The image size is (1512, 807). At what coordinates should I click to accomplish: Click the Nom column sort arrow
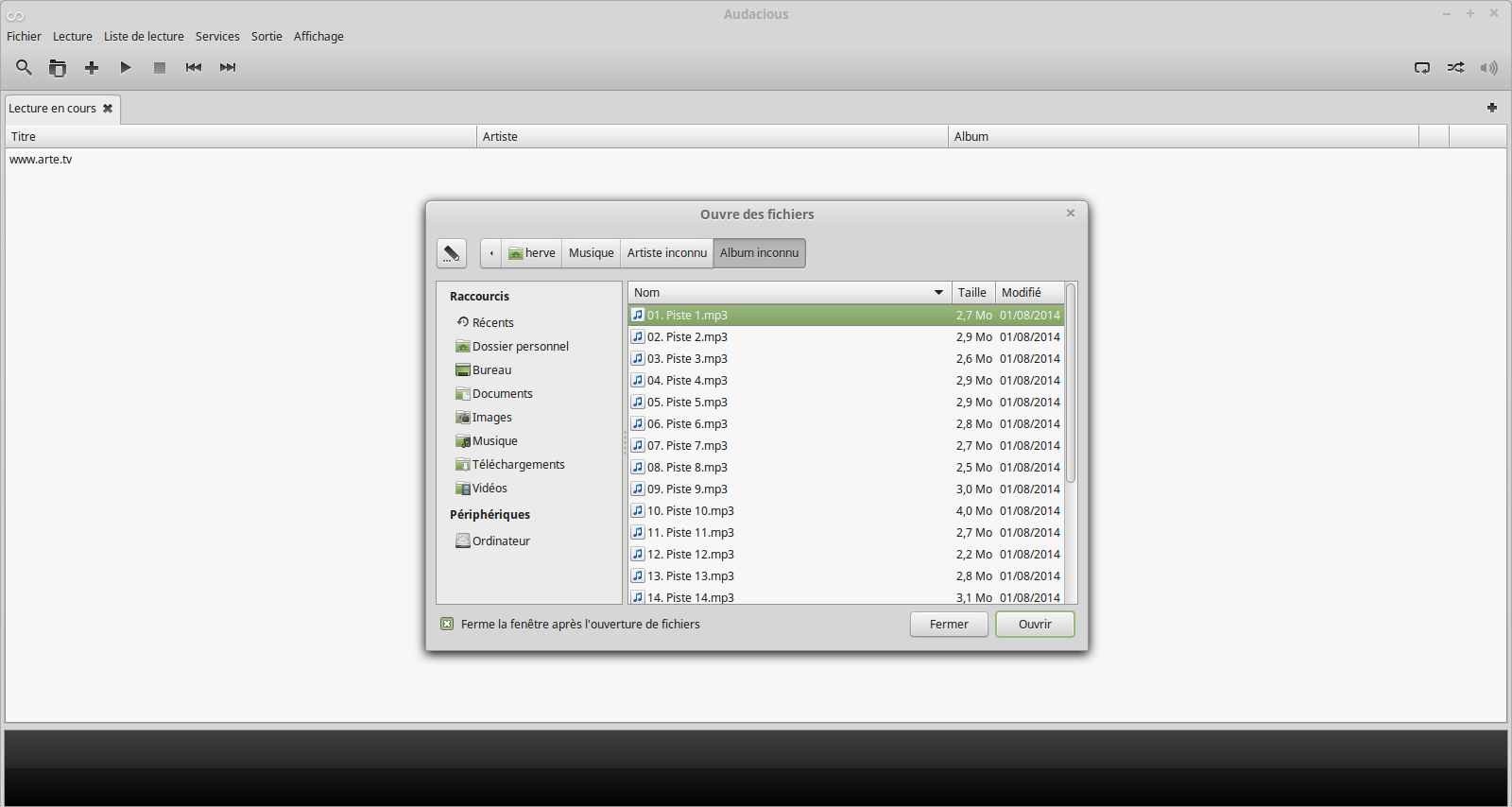pyautogui.click(x=938, y=293)
